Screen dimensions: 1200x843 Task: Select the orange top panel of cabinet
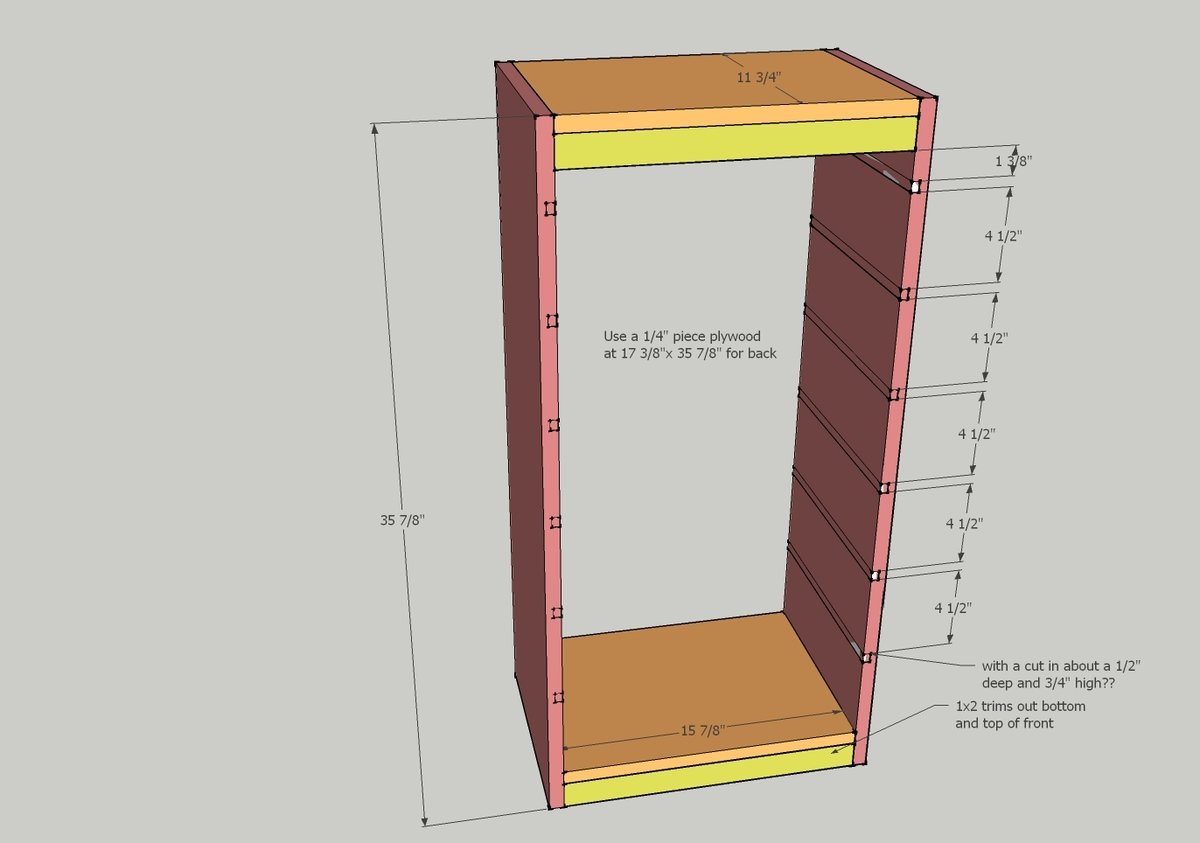click(x=719, y=82)
